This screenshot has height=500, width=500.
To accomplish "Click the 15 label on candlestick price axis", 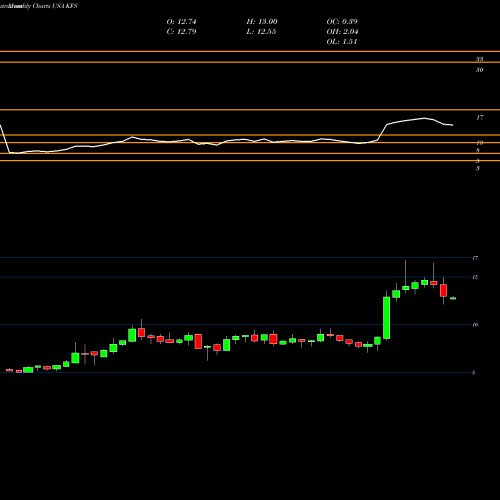I will (475, 277).
